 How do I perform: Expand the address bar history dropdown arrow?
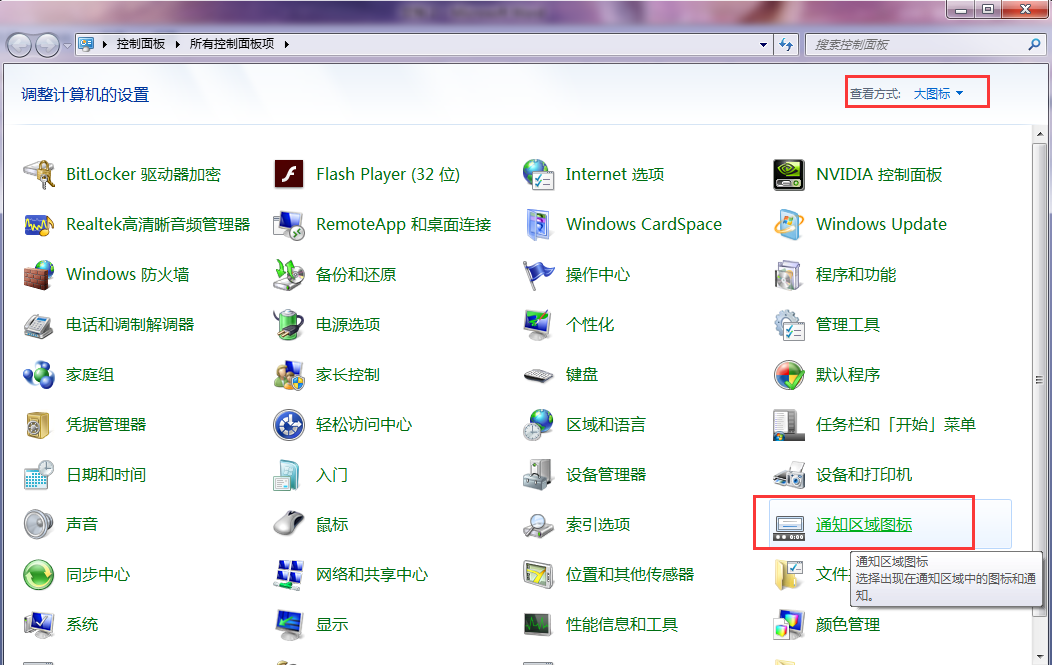pyautogui.click(x=763, y=45)
